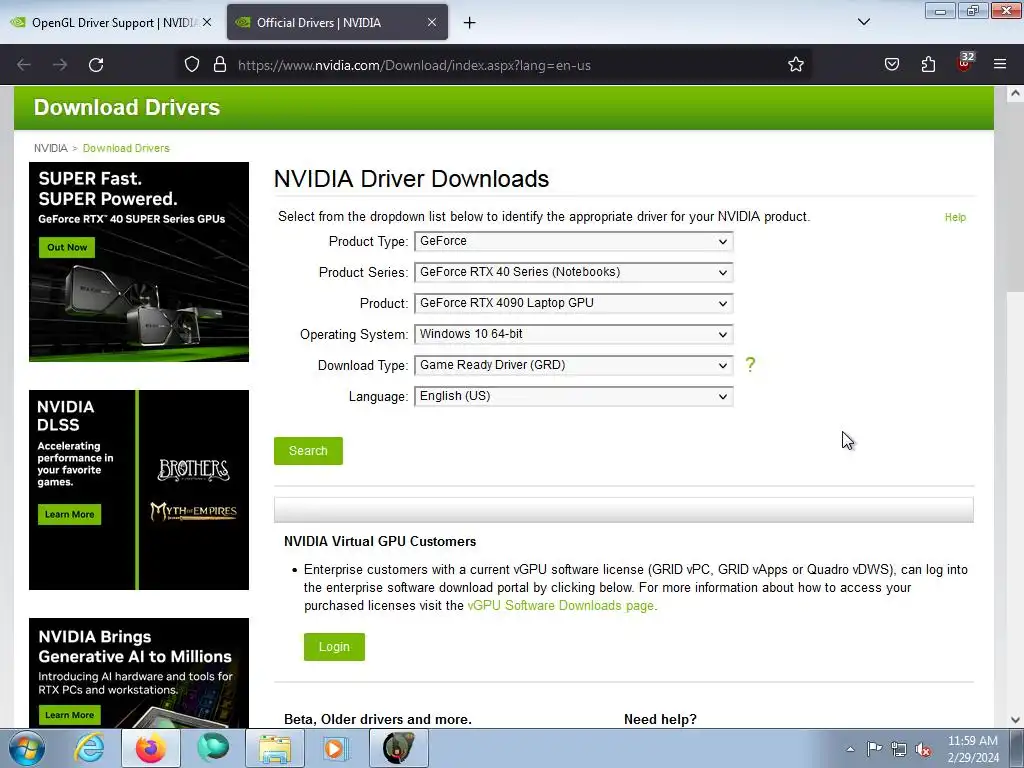Image resolution: width=1024 pixels, height=768 pixels.
Task: Open the network status tray icon
Action: [899, 749]
